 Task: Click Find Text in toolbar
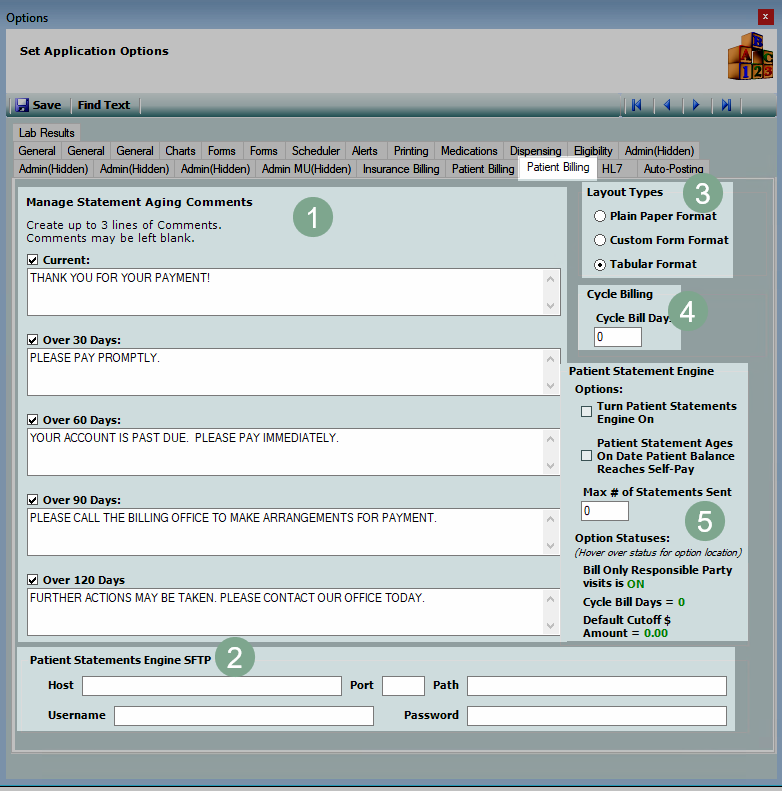tap(104, 105)
